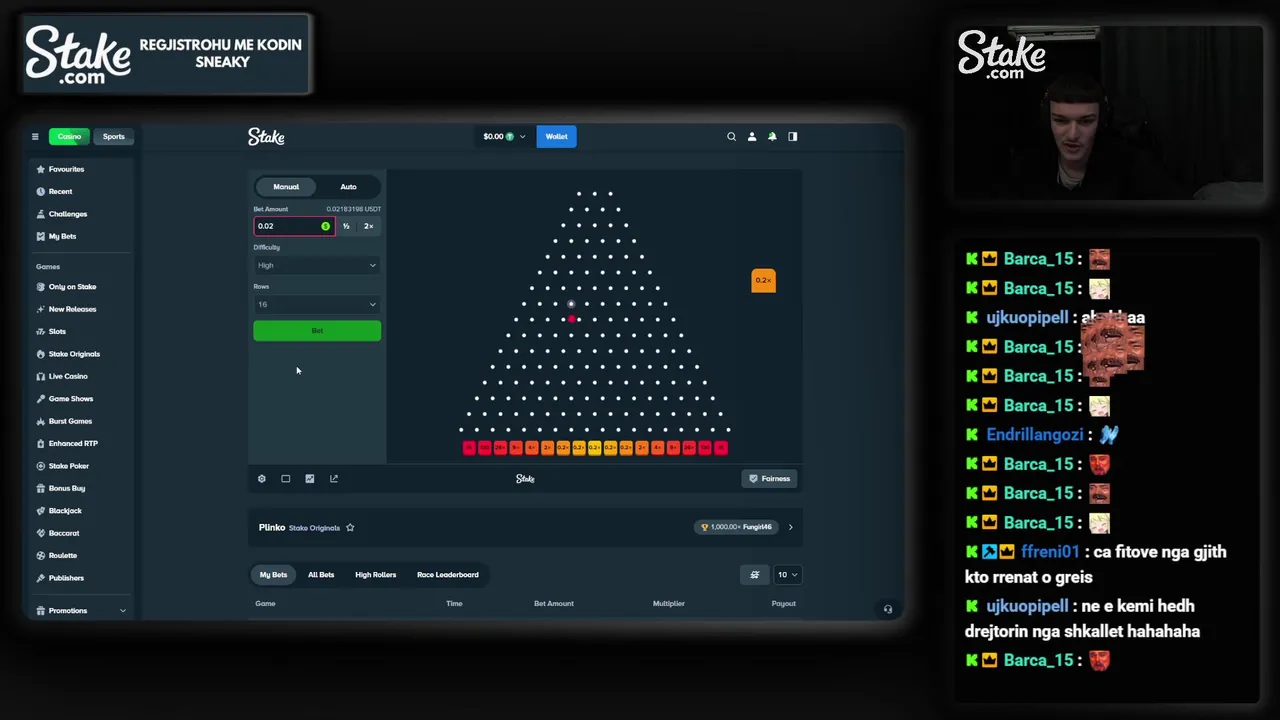Screen dimensions: 1280x720
Task: Open the Rows dropdown set to 16
Action: pyautogui.click(x=317, y=305)
